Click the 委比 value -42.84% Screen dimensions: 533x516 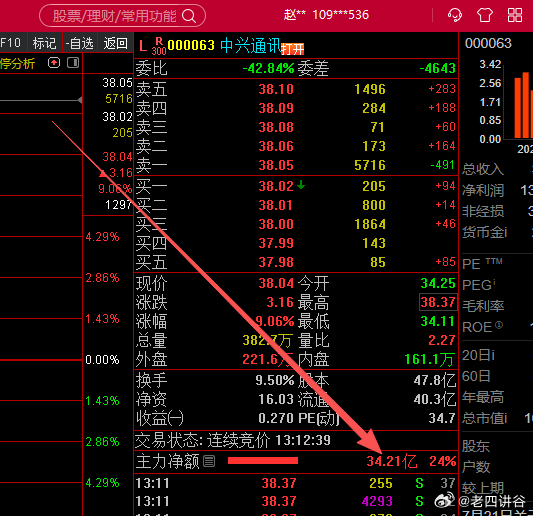[268, 68]
